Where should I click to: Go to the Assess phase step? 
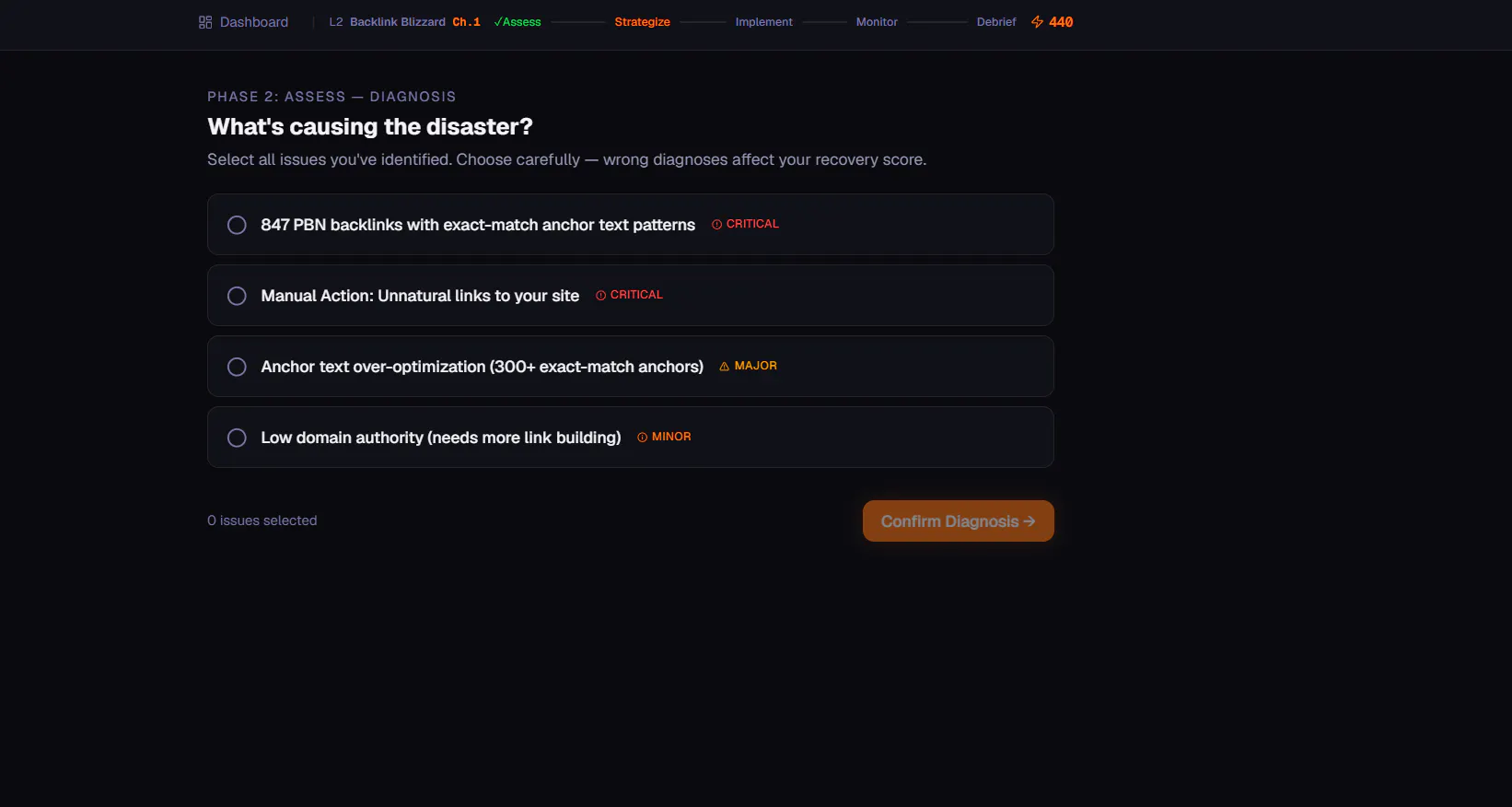[518, 22]
